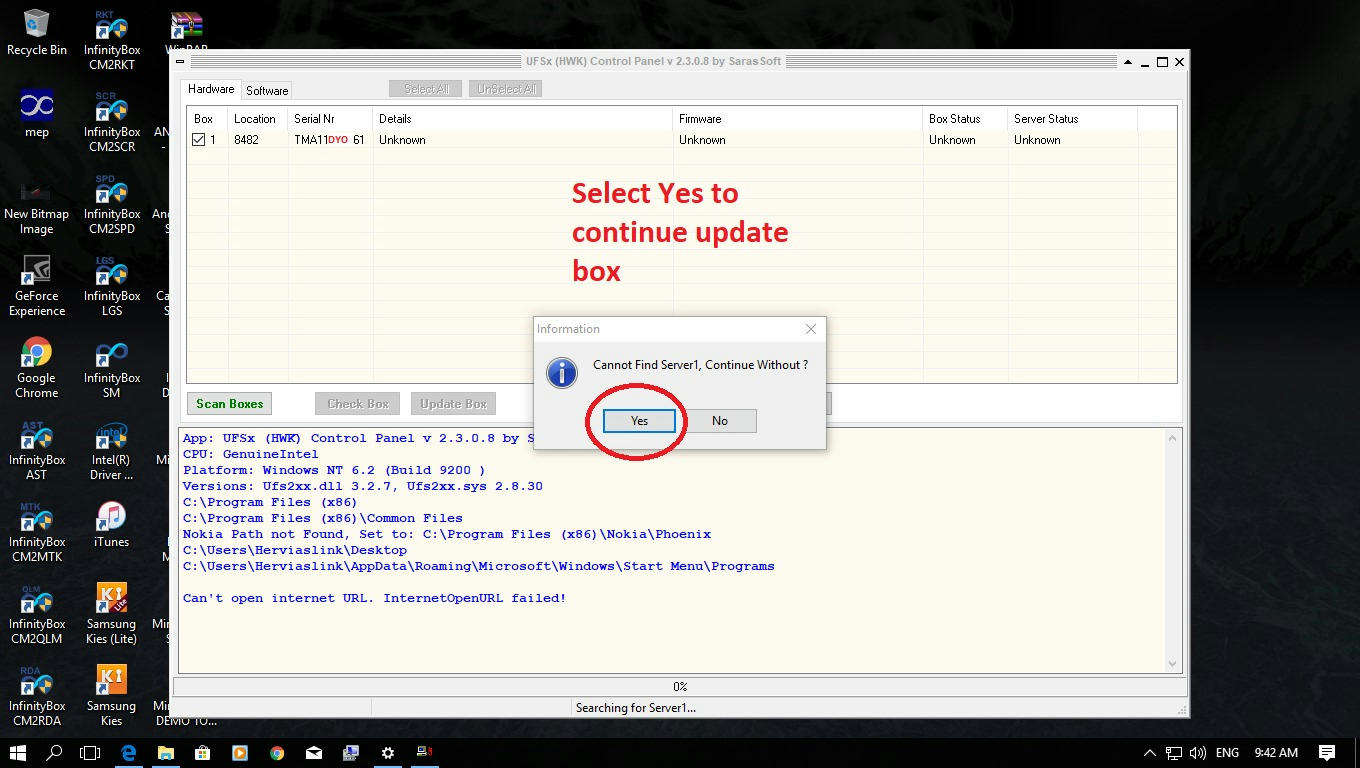This screenshot has width=1360, height=768.
Task: Click the Serial Nr column header
Action: [x=330, y=119]
